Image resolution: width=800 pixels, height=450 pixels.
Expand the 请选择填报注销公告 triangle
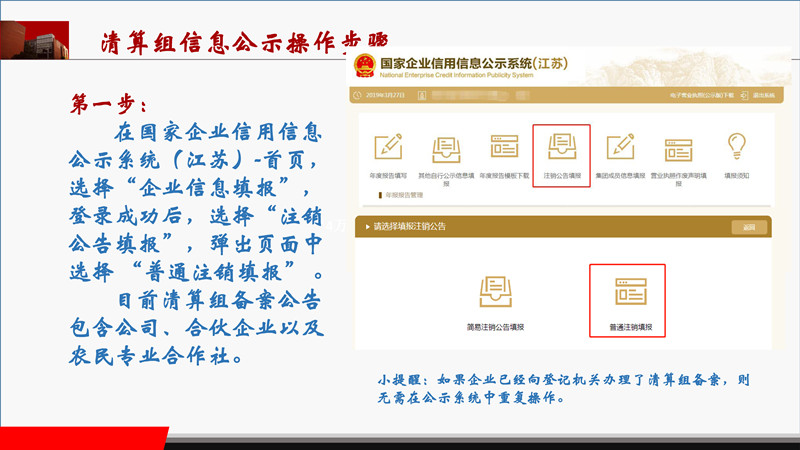(x=367, y=227)
